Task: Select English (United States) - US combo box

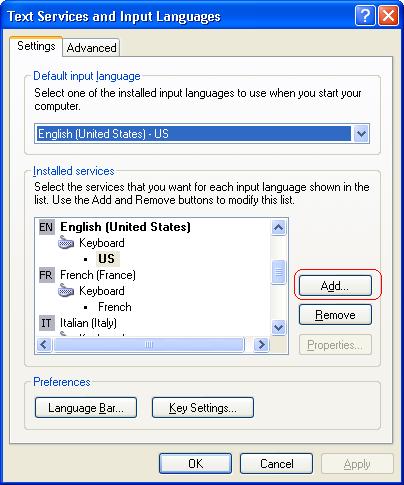Action: (x=202, y=134)
